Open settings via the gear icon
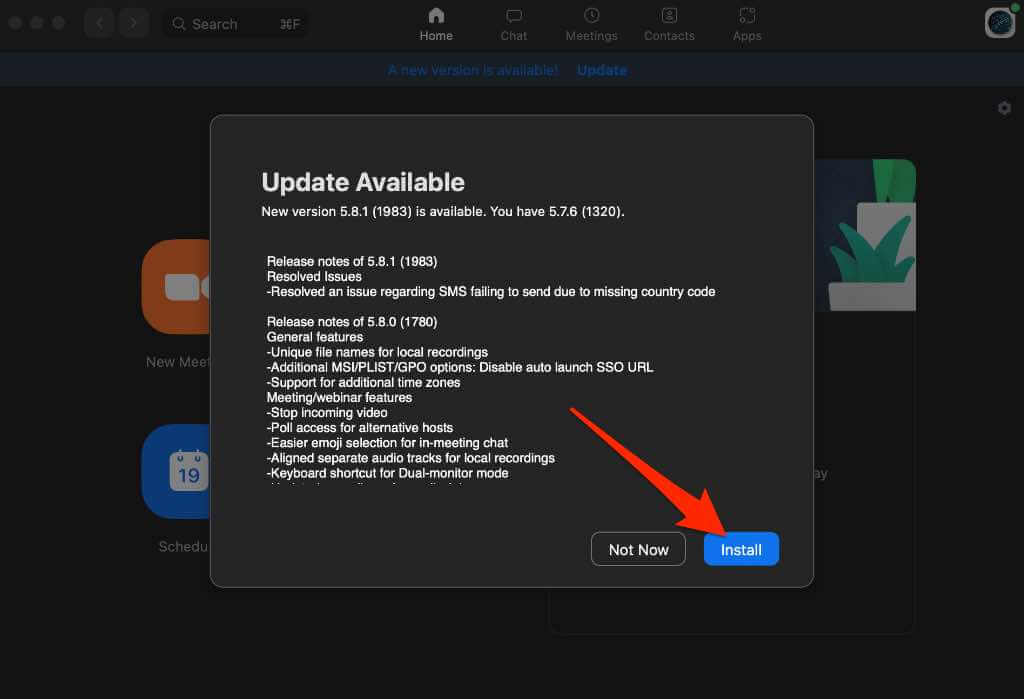The height and width of the screenshot is (699, 1024). (x=1004, y=108)
